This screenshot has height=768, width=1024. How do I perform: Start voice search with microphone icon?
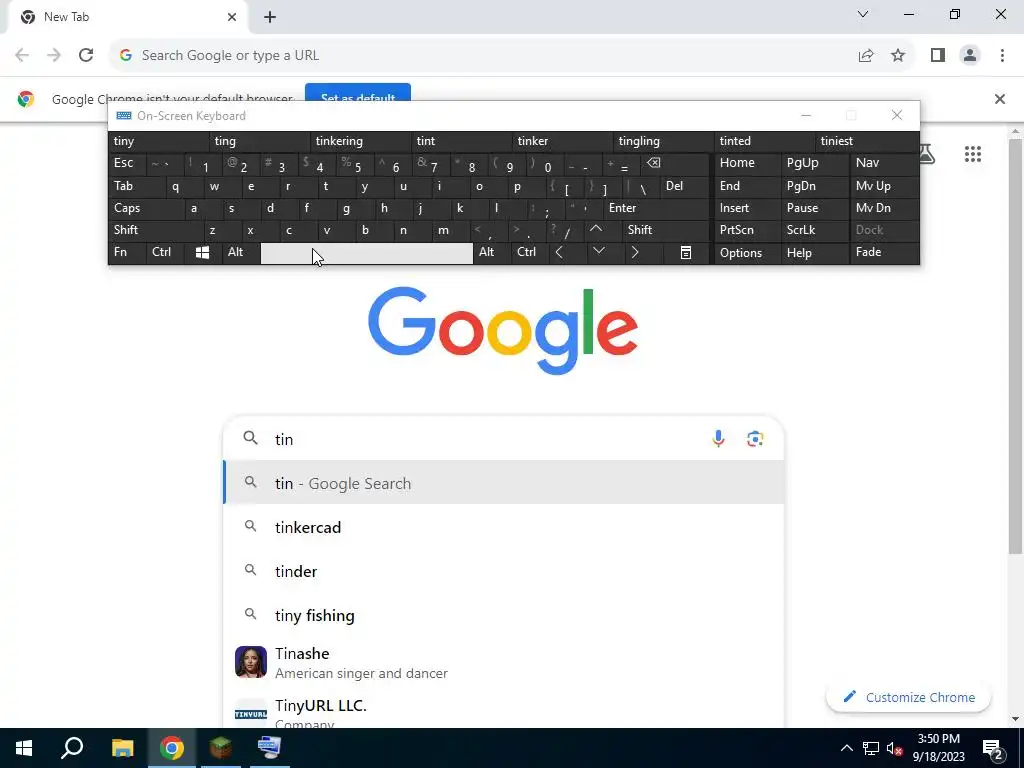click(718, 439)
